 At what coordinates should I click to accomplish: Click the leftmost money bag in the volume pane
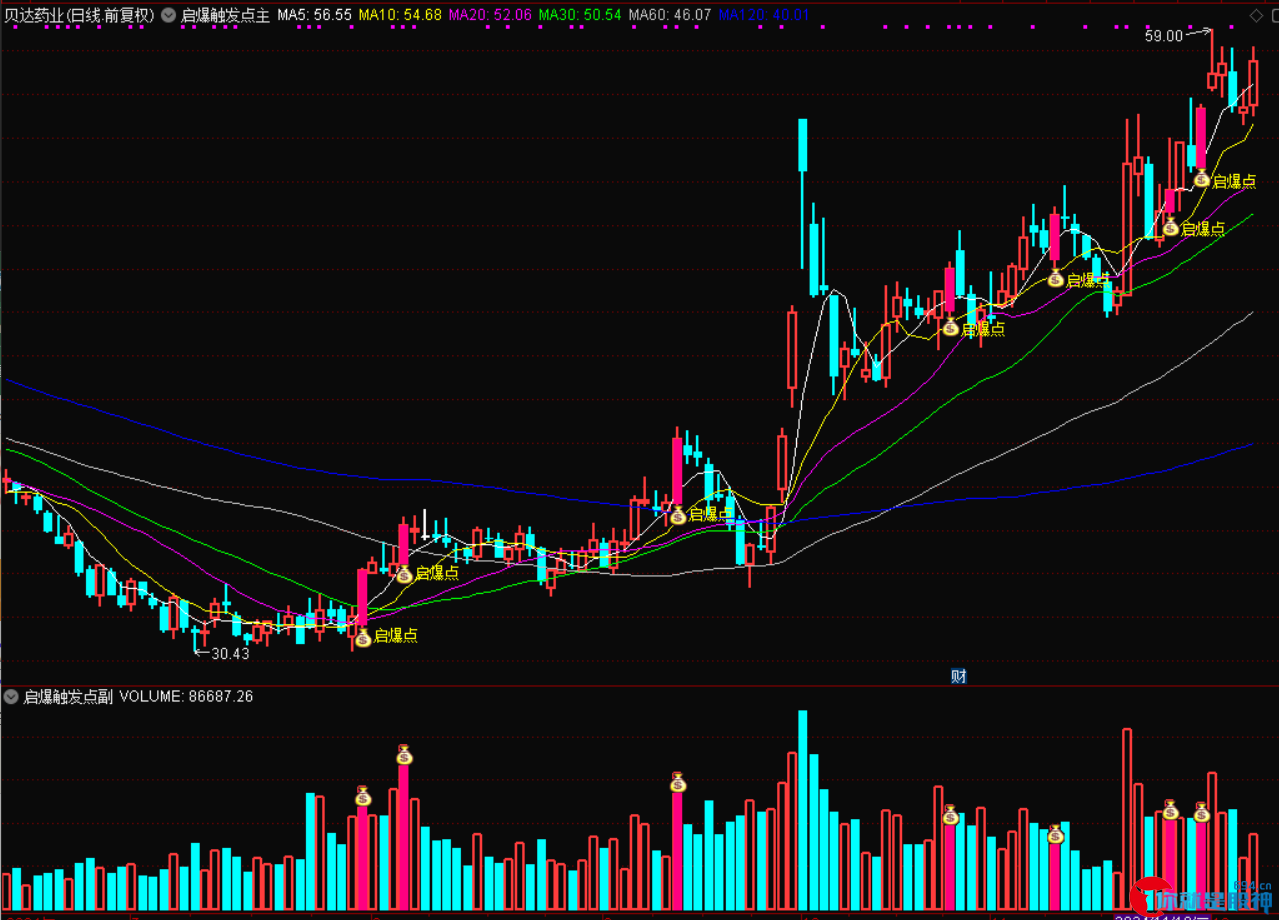click(x=363, y=796)
